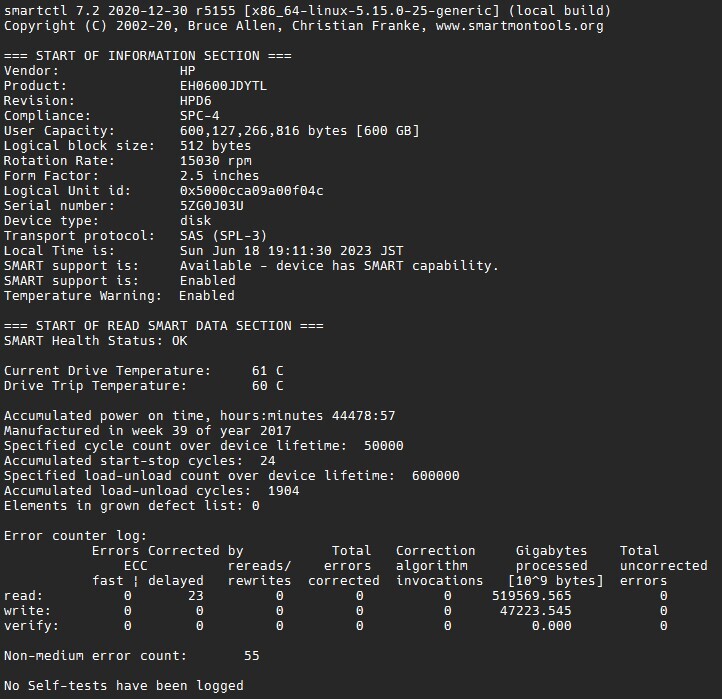Click the accumulated load-unload cycles value 1904

(284, 491)
